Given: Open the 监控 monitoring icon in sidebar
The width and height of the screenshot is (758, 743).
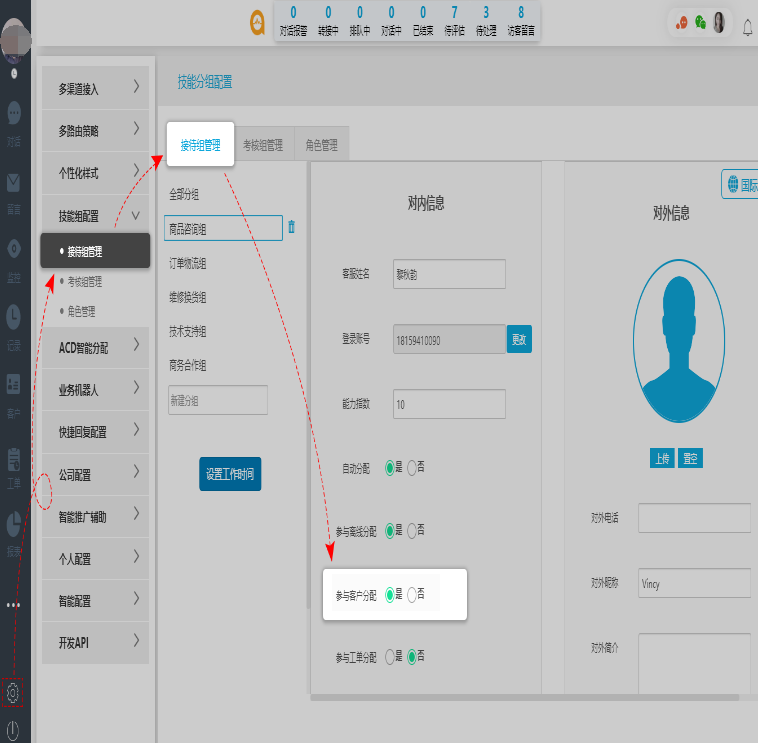Looking at the screenshot, I should click(14, 249).
